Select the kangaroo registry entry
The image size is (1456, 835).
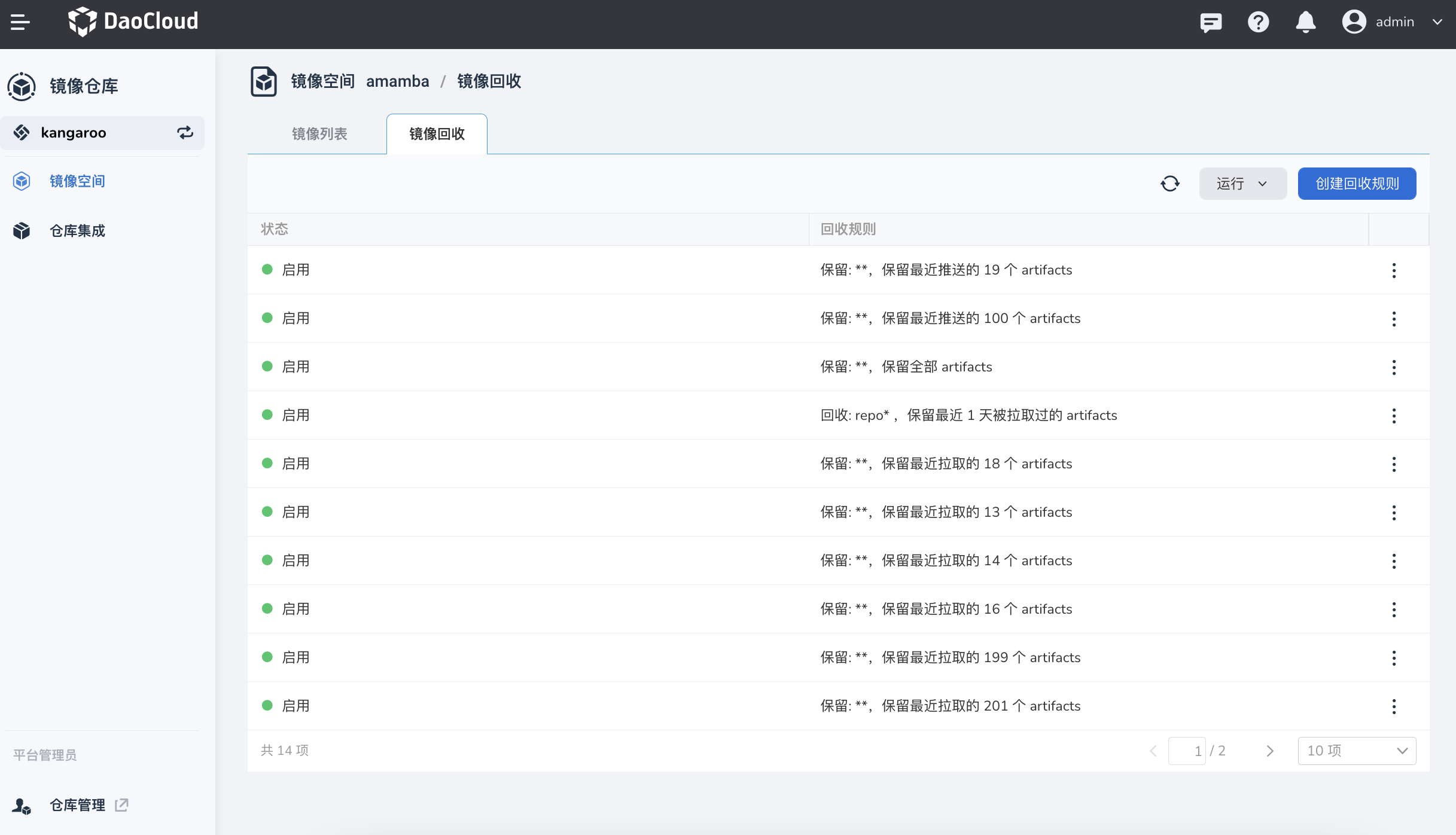point(102,133)
